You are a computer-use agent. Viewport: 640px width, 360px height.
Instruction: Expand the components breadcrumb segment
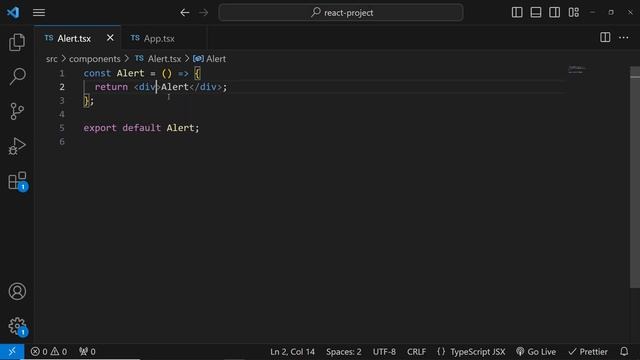pos(95,59)
